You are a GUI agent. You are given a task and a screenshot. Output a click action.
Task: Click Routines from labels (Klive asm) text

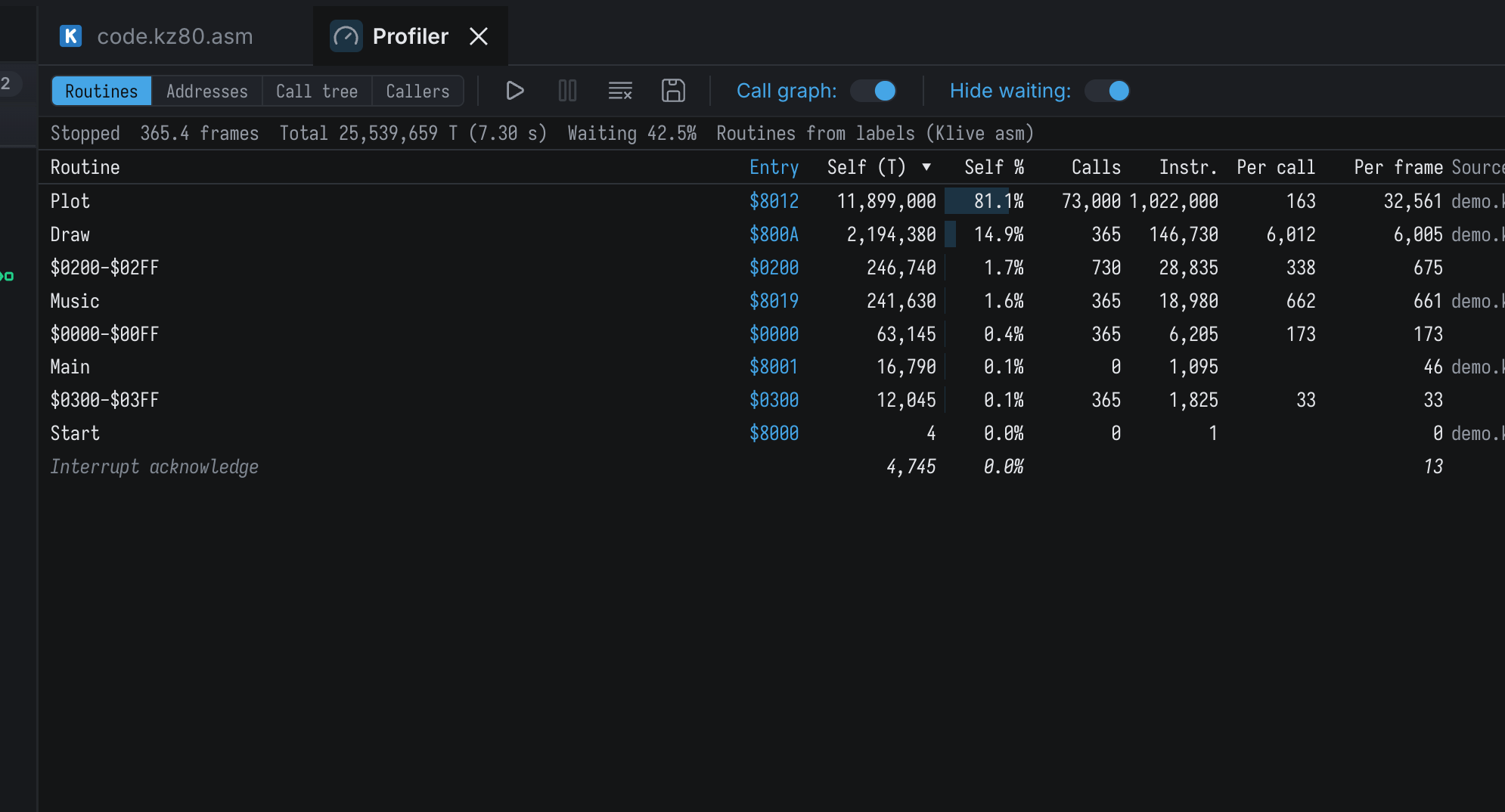point(875,133)
